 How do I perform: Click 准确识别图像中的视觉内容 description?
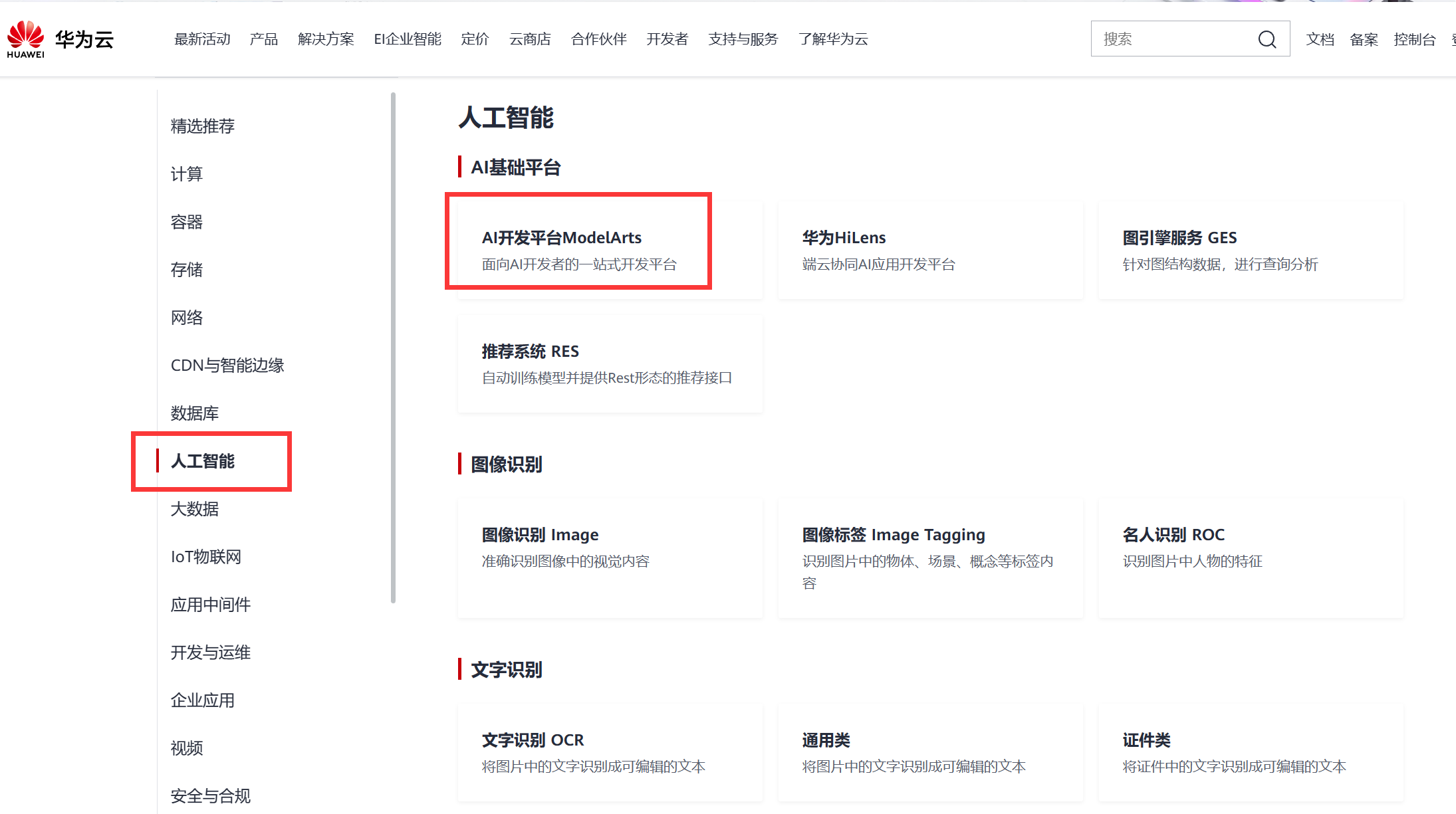tap(565, 561)
